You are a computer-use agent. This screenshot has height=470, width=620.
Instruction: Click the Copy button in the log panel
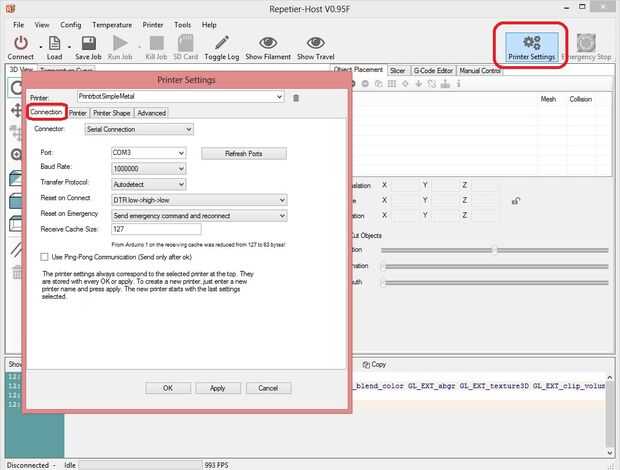[x=374, y=364]
